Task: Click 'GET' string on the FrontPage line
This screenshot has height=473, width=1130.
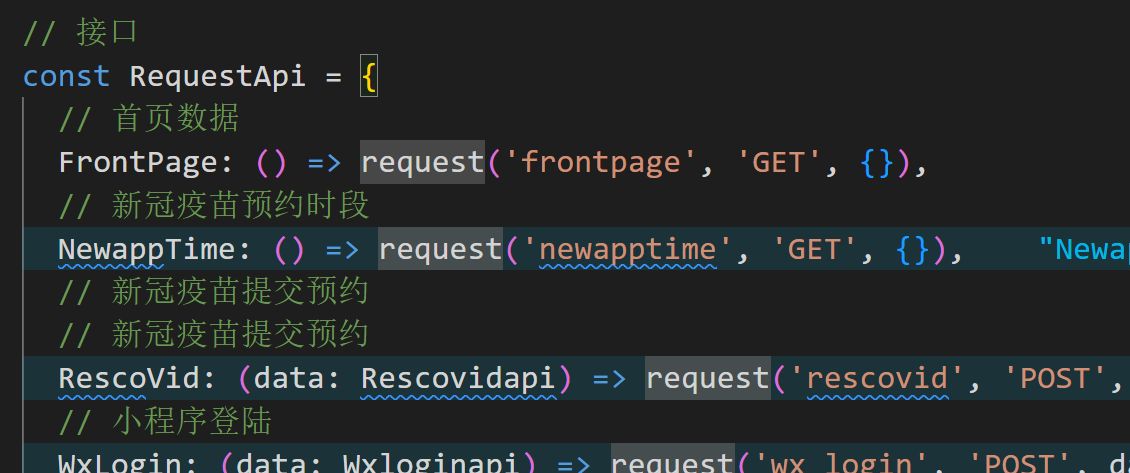Action: click(778, 163)
